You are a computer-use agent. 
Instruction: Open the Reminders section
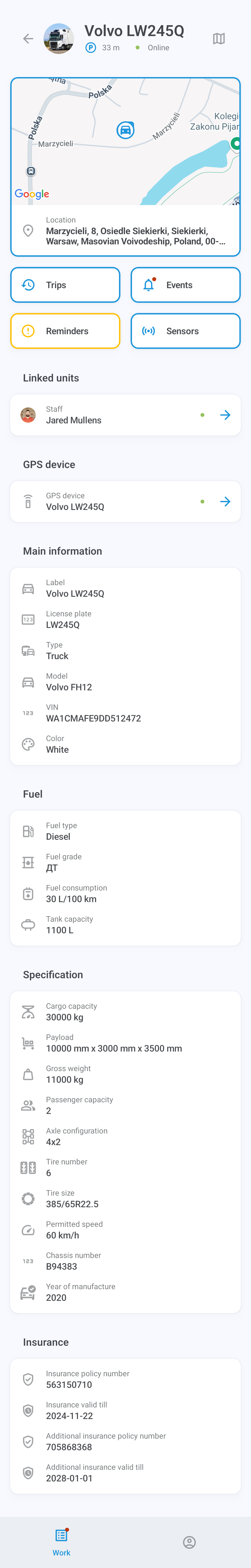(65, 331)
